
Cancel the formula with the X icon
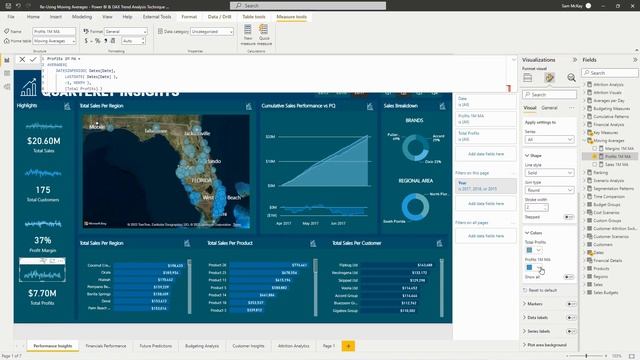[22, 60]
